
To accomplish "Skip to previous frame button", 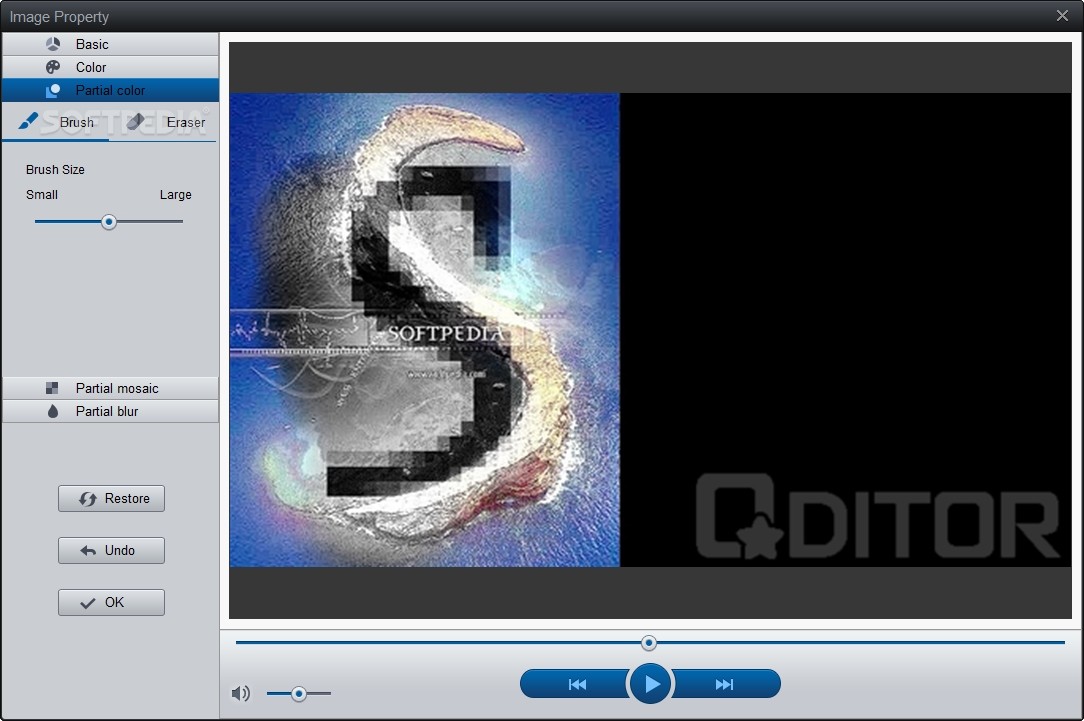I will click(577, 684).
